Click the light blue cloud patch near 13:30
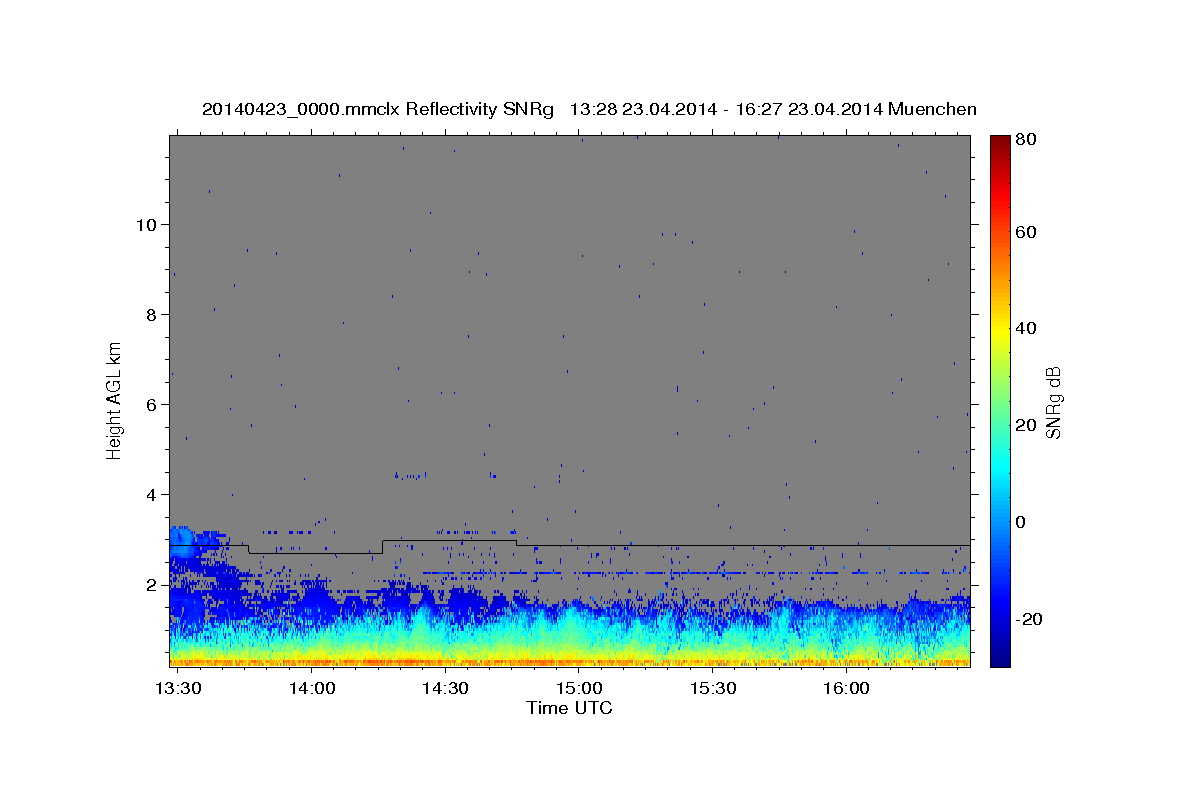 pyautogui.click(x=182, y=542)
